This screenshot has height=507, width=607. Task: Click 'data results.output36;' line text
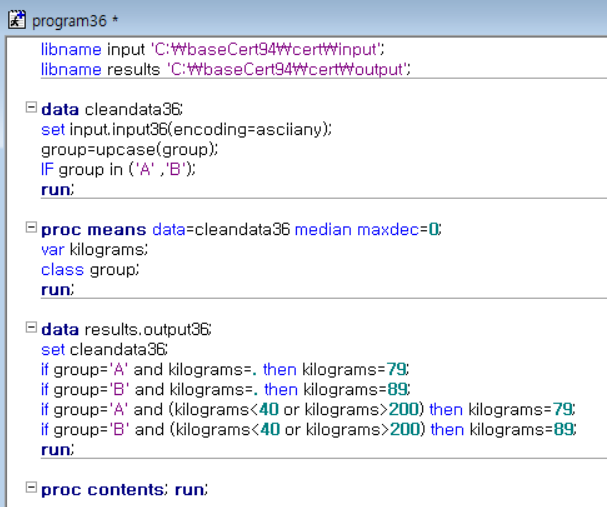127,330
